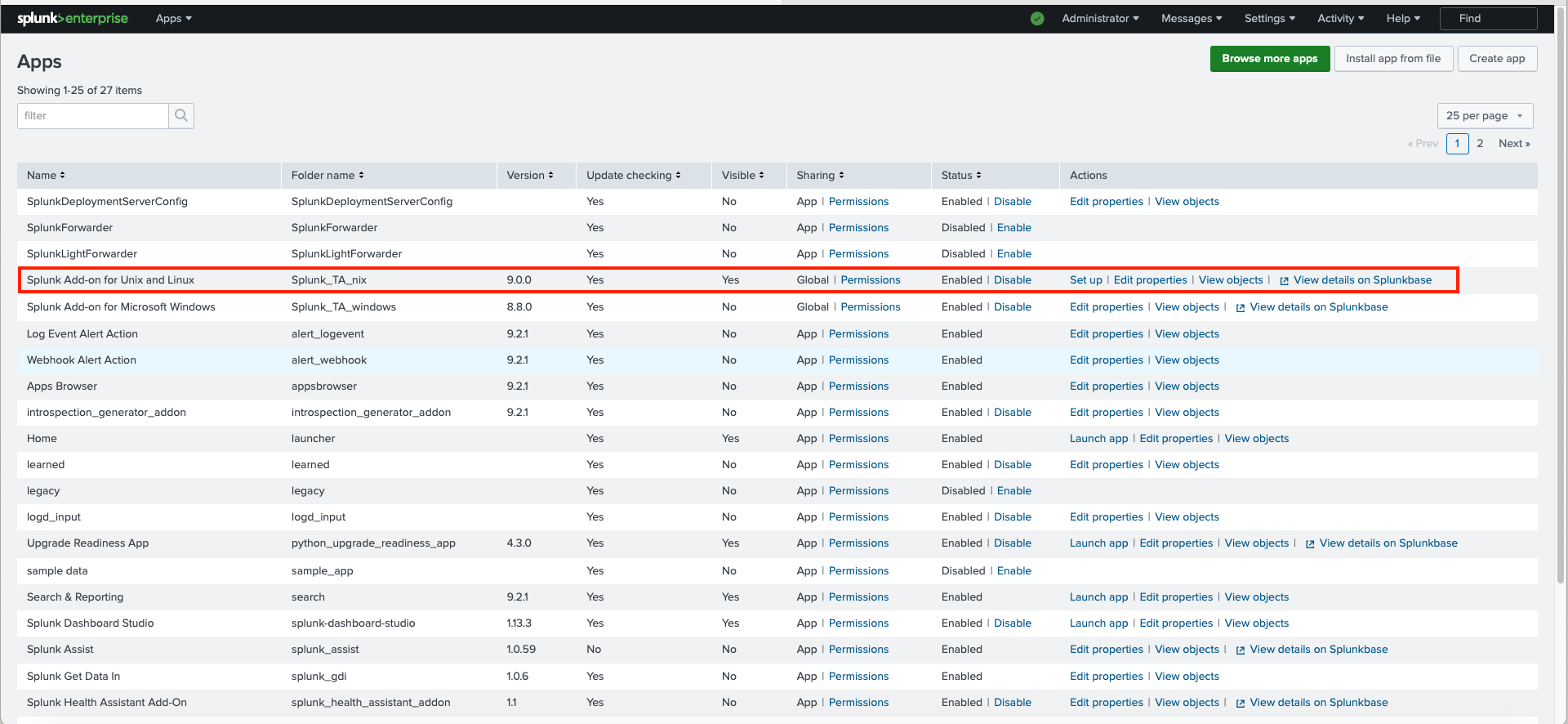Image resolution: width=1568 pixels, height=724 pixels.
Task: Open the Help menu
Action: coord(1403,18)
